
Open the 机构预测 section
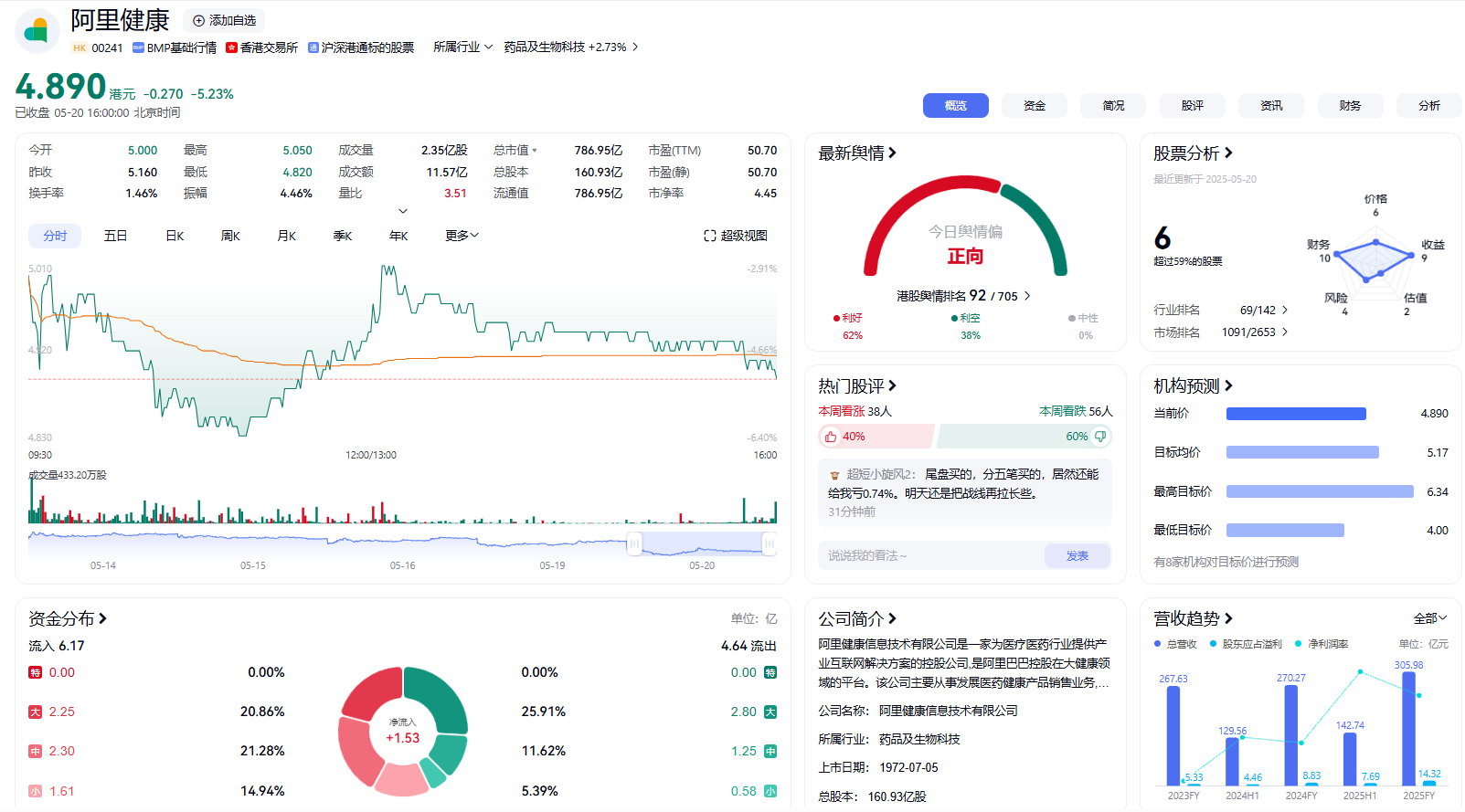[1193, 386]
